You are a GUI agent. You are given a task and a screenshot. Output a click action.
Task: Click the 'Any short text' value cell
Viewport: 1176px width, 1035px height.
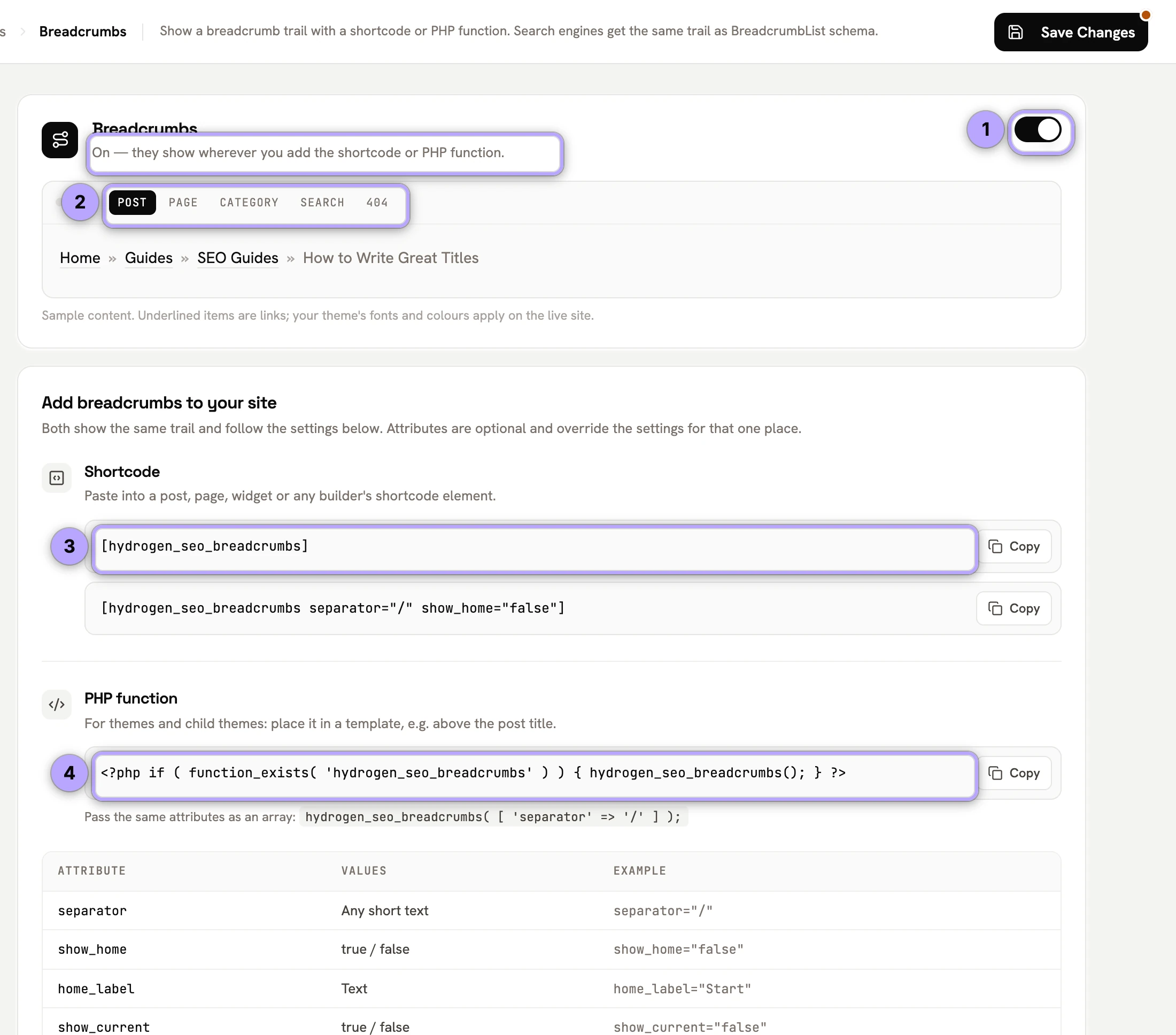(x=385, y=912)
